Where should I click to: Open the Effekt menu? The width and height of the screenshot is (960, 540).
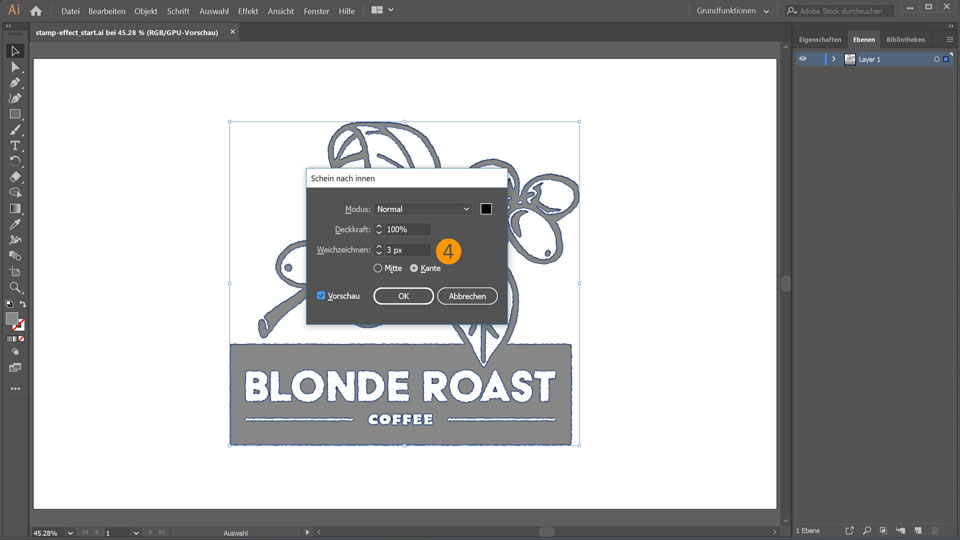pos(247,11)
